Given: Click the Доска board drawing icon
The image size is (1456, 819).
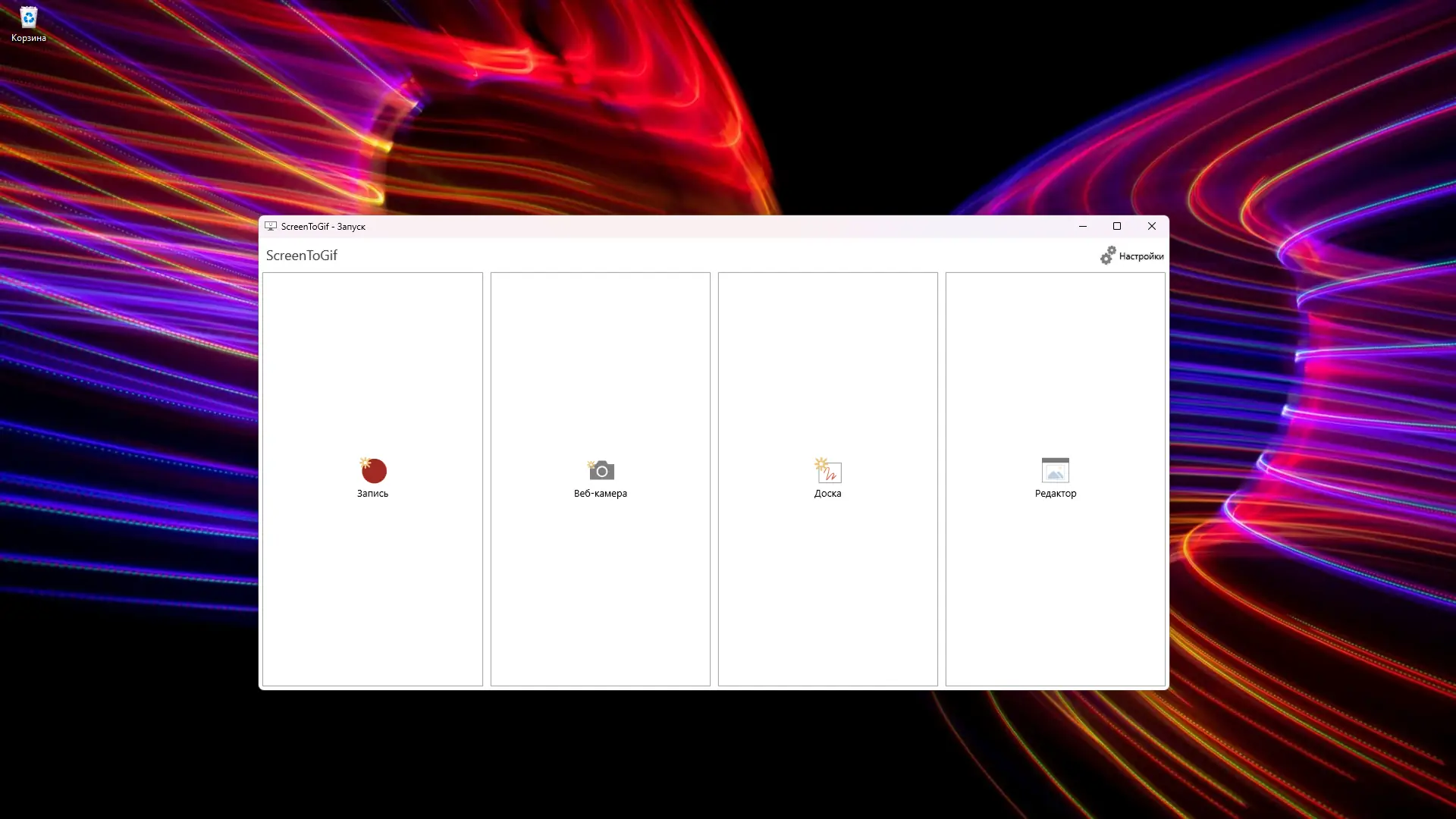Looking at the screenshot, I should pos(828,471).
